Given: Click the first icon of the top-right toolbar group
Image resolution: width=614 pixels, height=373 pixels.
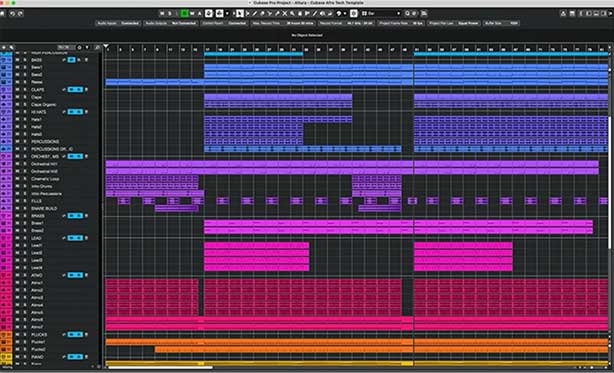Looking at the screenshot, I should pos(563,13).
